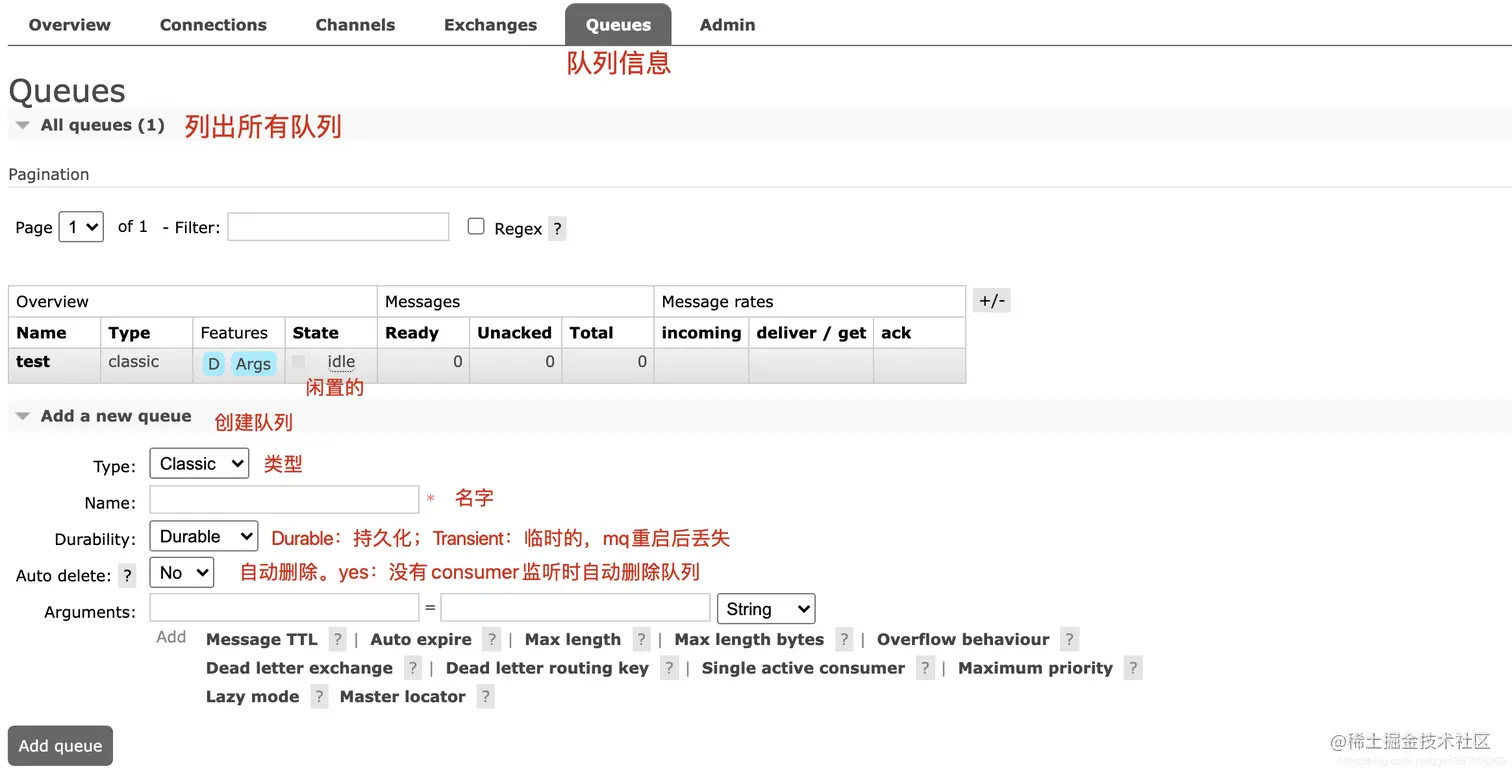Sort queues by State column

(x=315, y=333)
